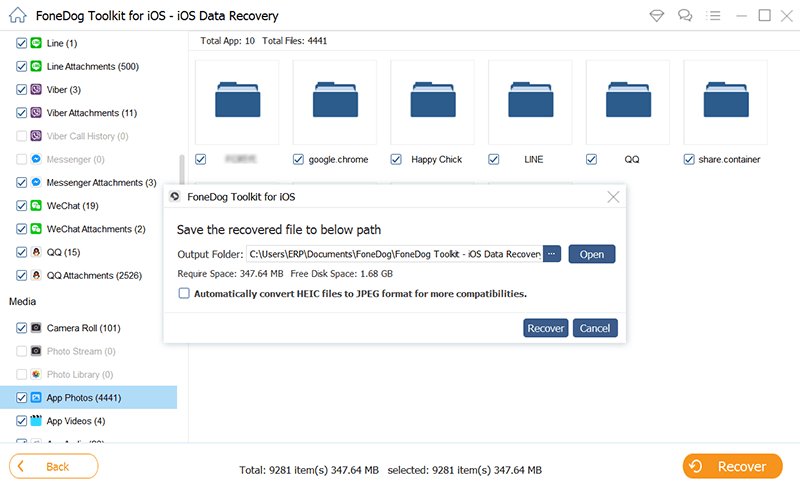
Task: Uncheck the App Photos (4441) checkbox
Action: tap(21, 398)
